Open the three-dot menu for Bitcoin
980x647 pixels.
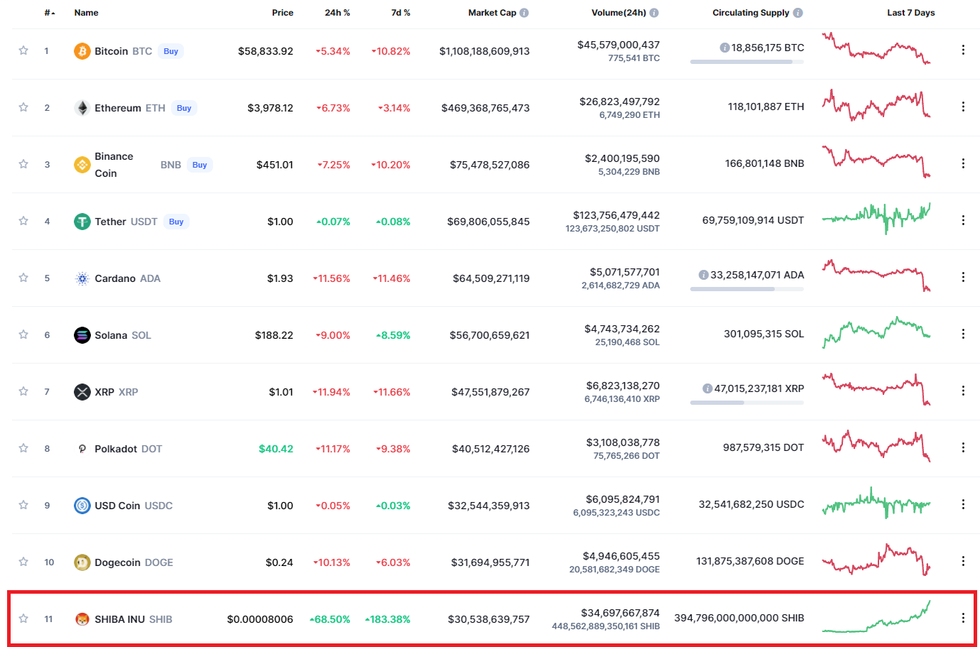click(963, 50)
